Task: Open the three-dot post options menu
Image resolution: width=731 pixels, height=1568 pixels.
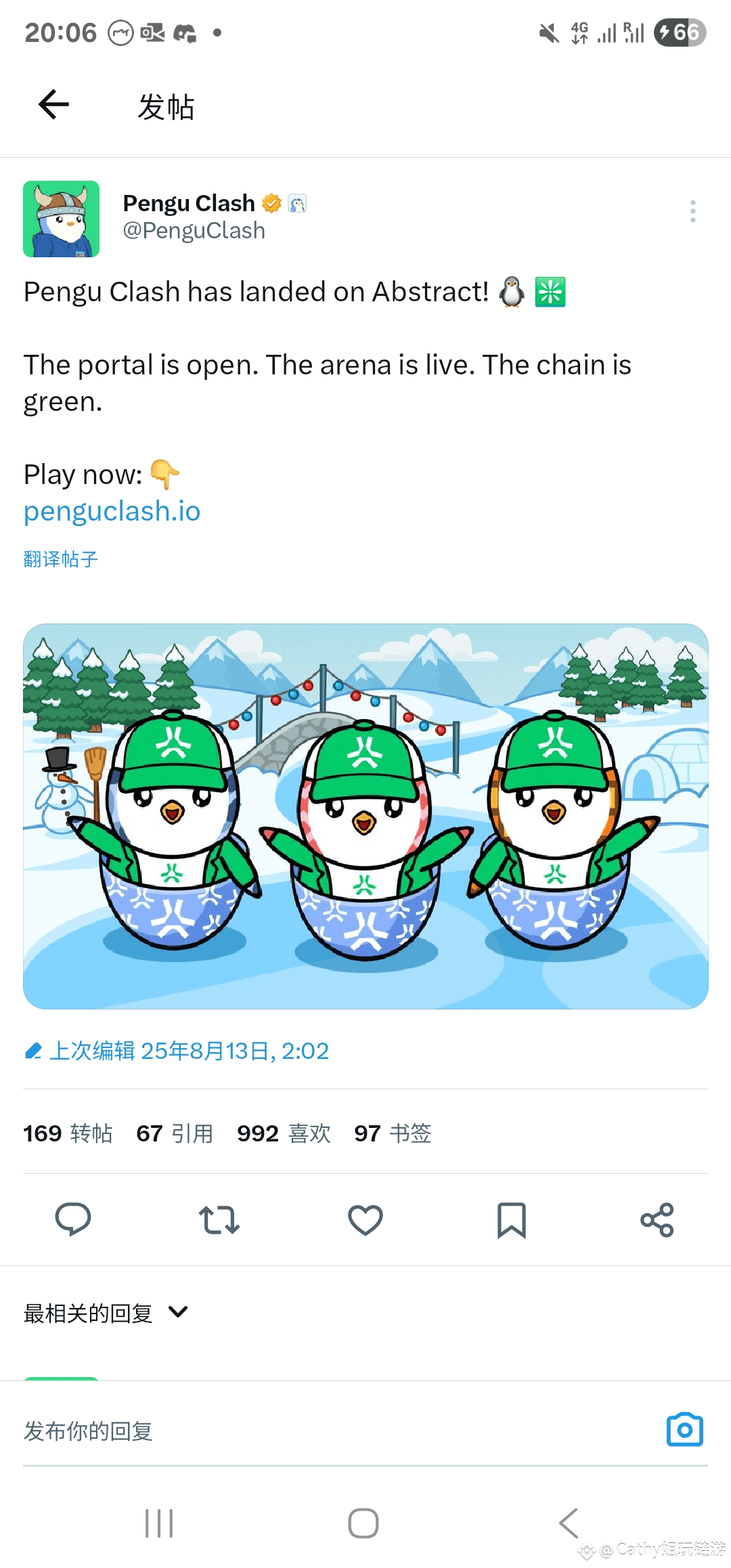Action: [692, 211]
